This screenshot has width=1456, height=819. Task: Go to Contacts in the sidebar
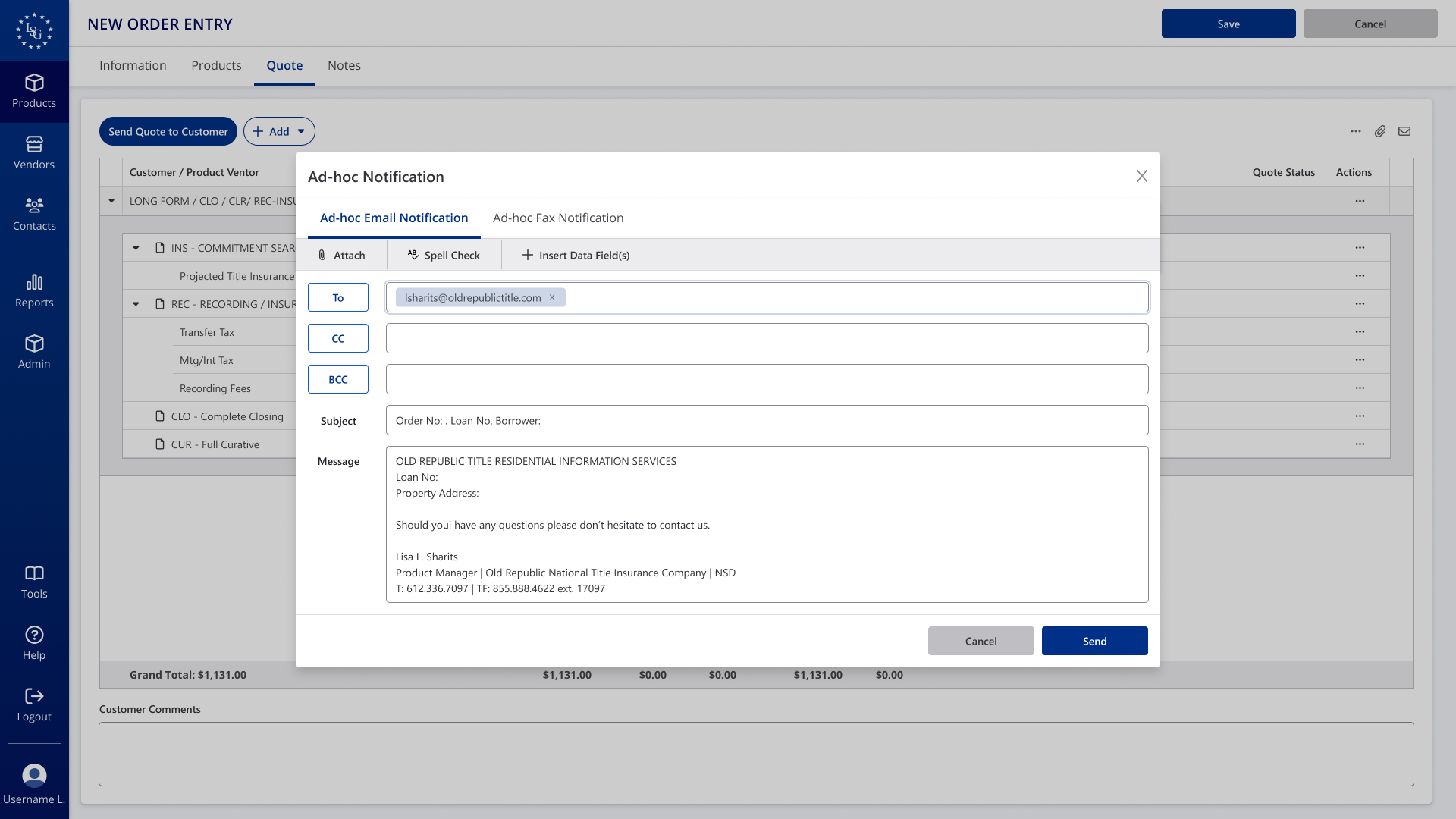pos(34,214)
